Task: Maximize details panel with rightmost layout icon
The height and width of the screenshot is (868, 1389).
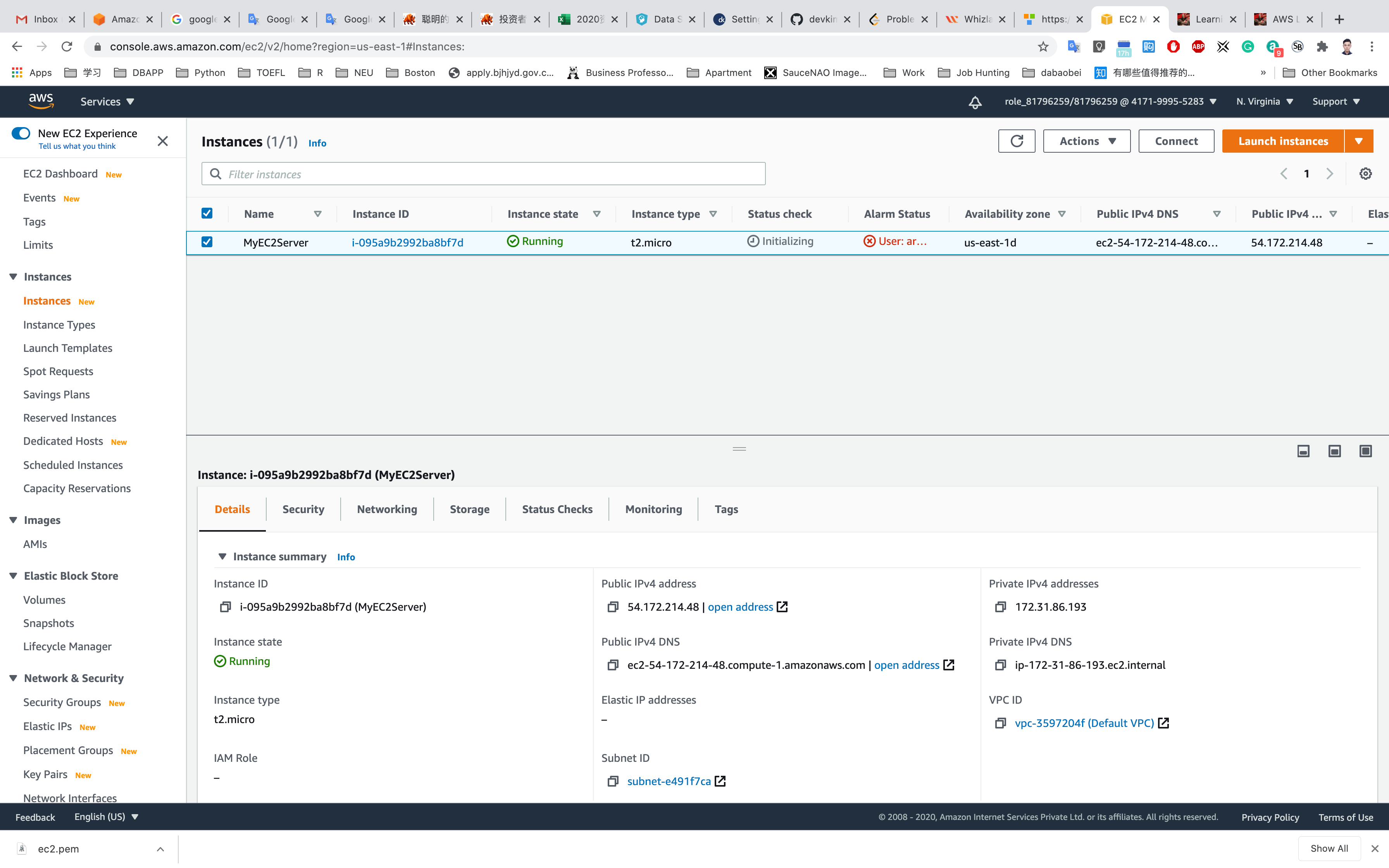Action: (x=1365, y=451)
